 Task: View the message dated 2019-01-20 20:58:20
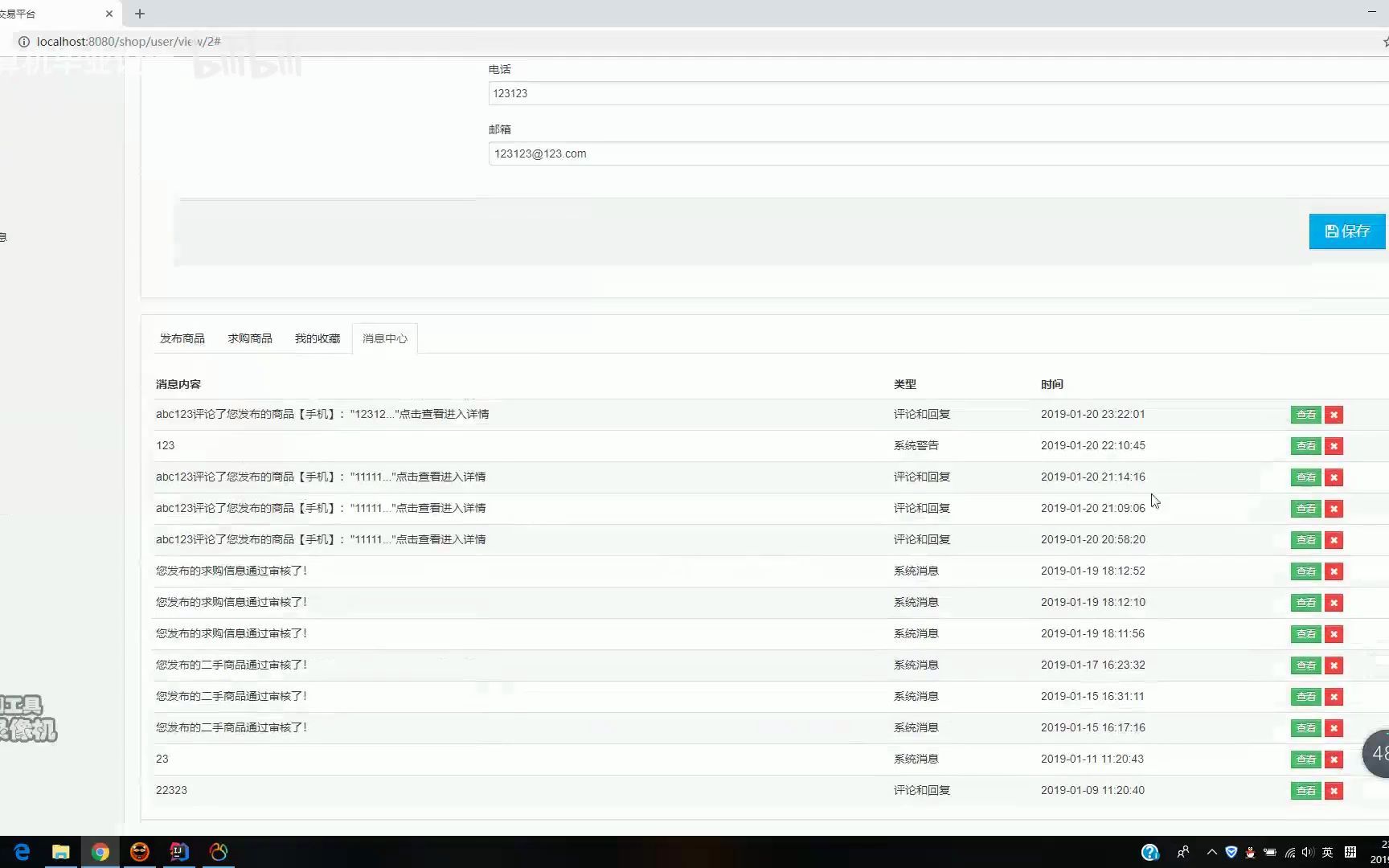click(x=1306, y=540)
